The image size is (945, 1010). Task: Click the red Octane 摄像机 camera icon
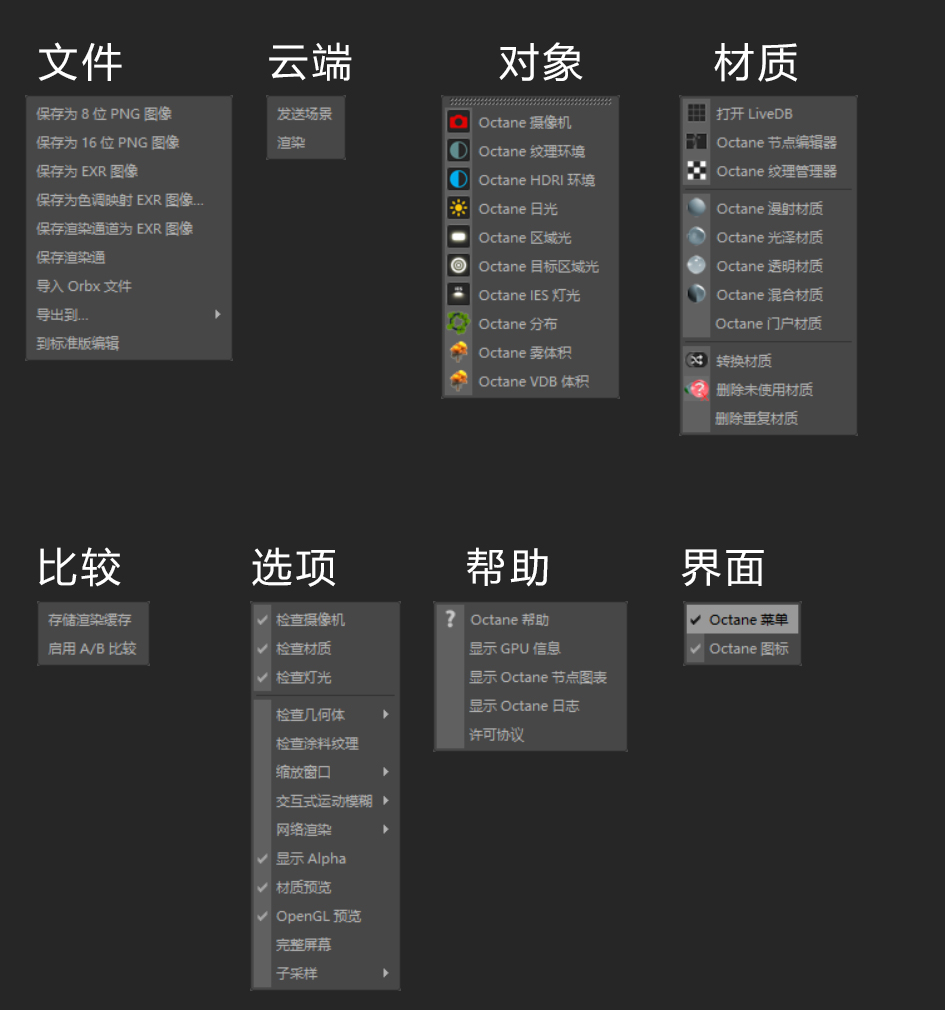coord(459,122)
